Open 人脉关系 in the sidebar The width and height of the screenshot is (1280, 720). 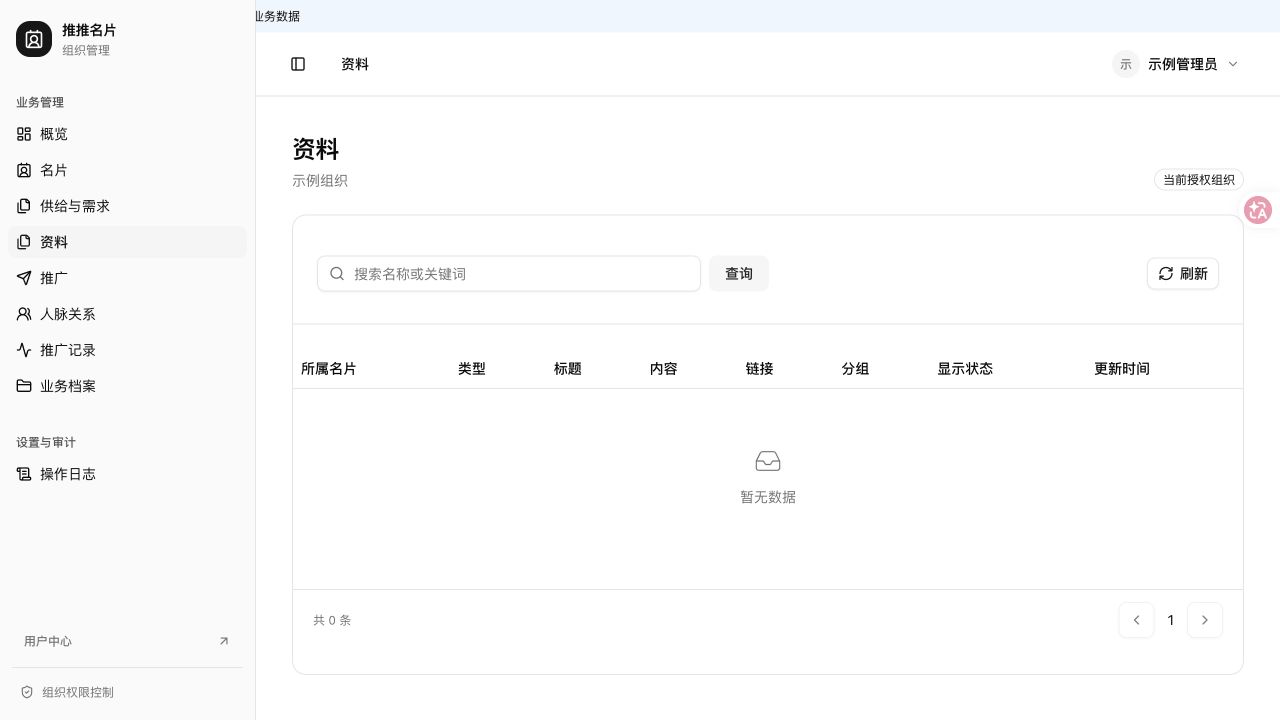coord(127,314)
